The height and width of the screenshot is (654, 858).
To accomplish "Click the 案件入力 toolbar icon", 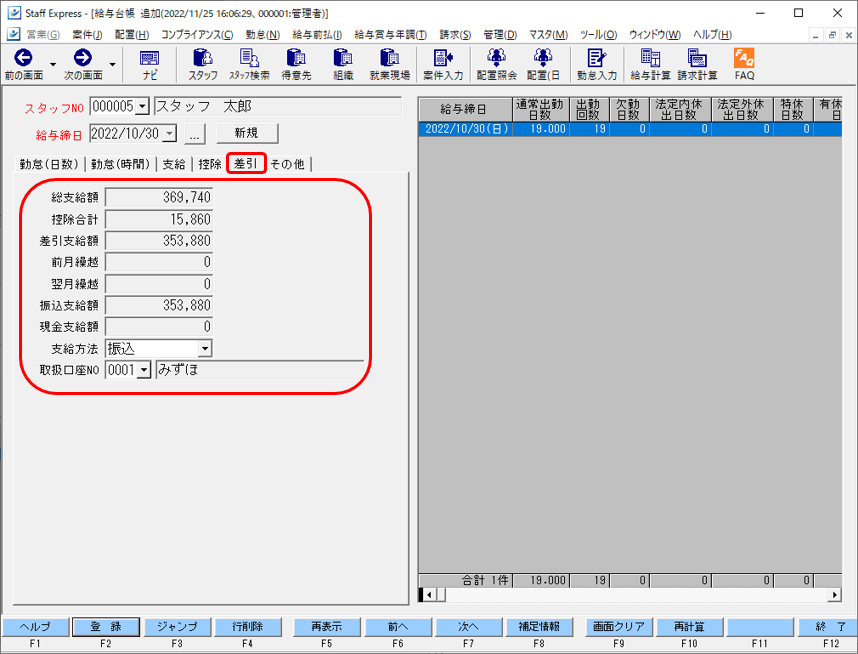I will click(443, 59).
